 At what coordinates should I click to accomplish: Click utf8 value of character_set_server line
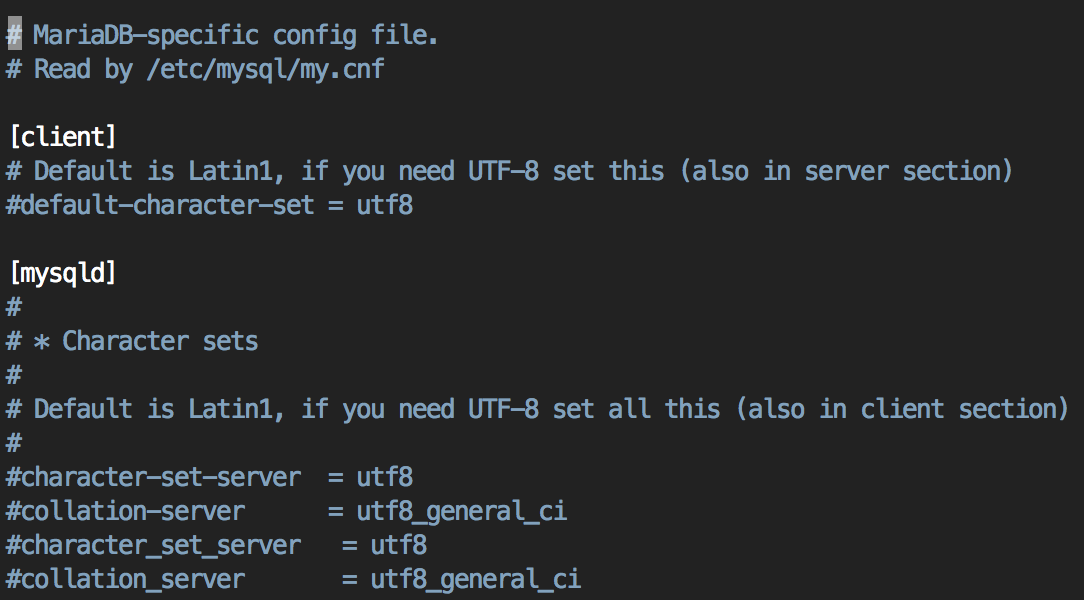tap(399, 545)
